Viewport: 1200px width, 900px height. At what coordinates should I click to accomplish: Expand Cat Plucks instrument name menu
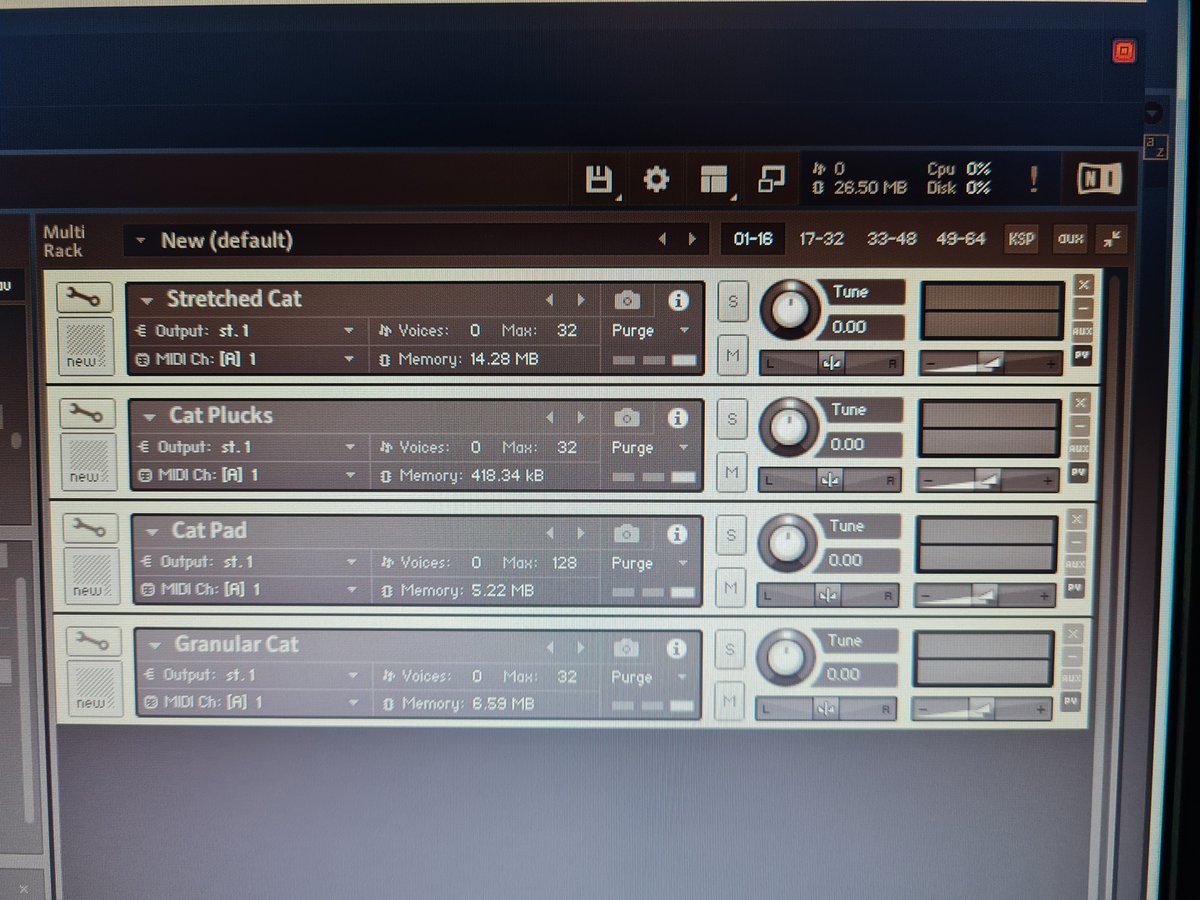coord(150,417)
